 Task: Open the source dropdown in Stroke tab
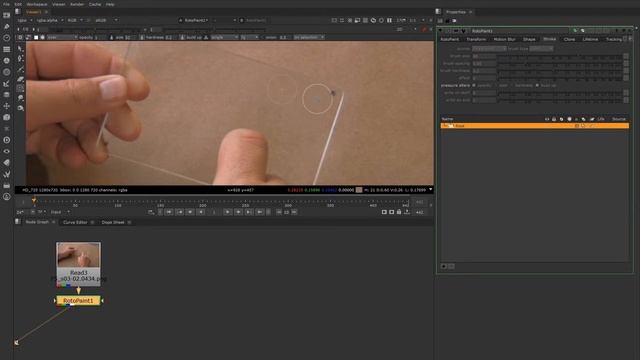pos(489,49)
